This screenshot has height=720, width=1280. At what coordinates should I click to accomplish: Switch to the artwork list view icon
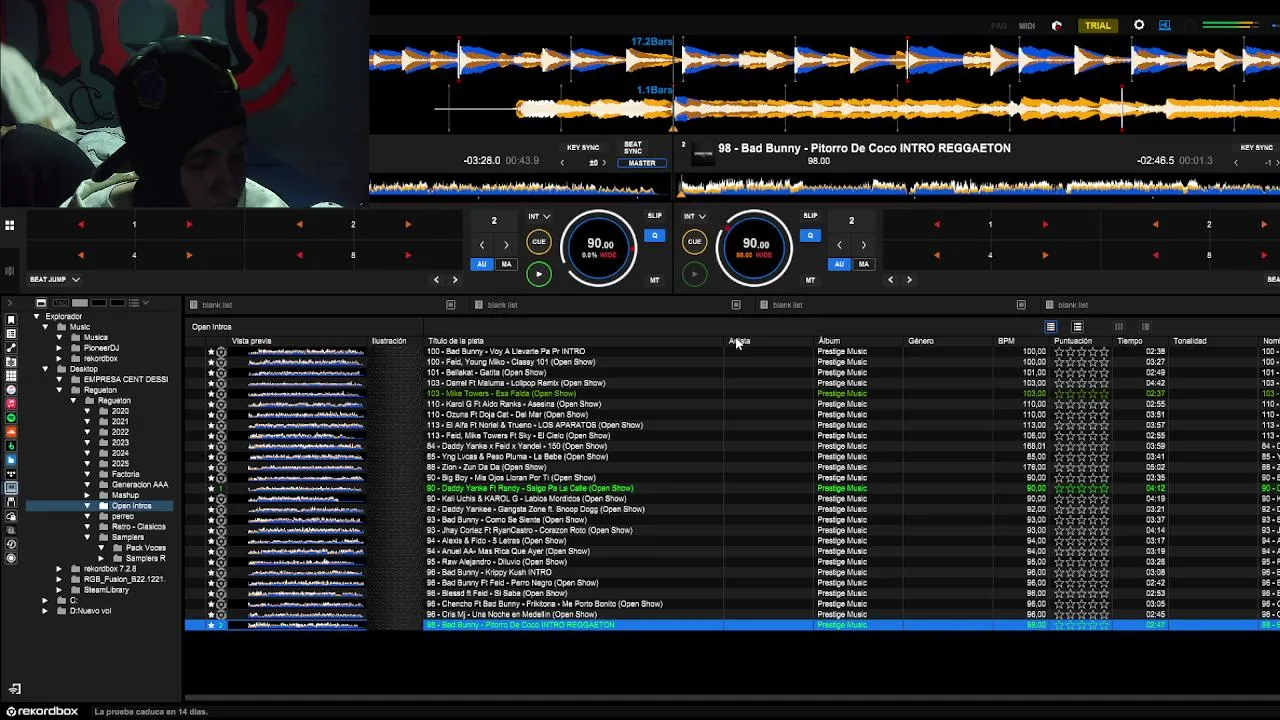[x=1077, y=327]
